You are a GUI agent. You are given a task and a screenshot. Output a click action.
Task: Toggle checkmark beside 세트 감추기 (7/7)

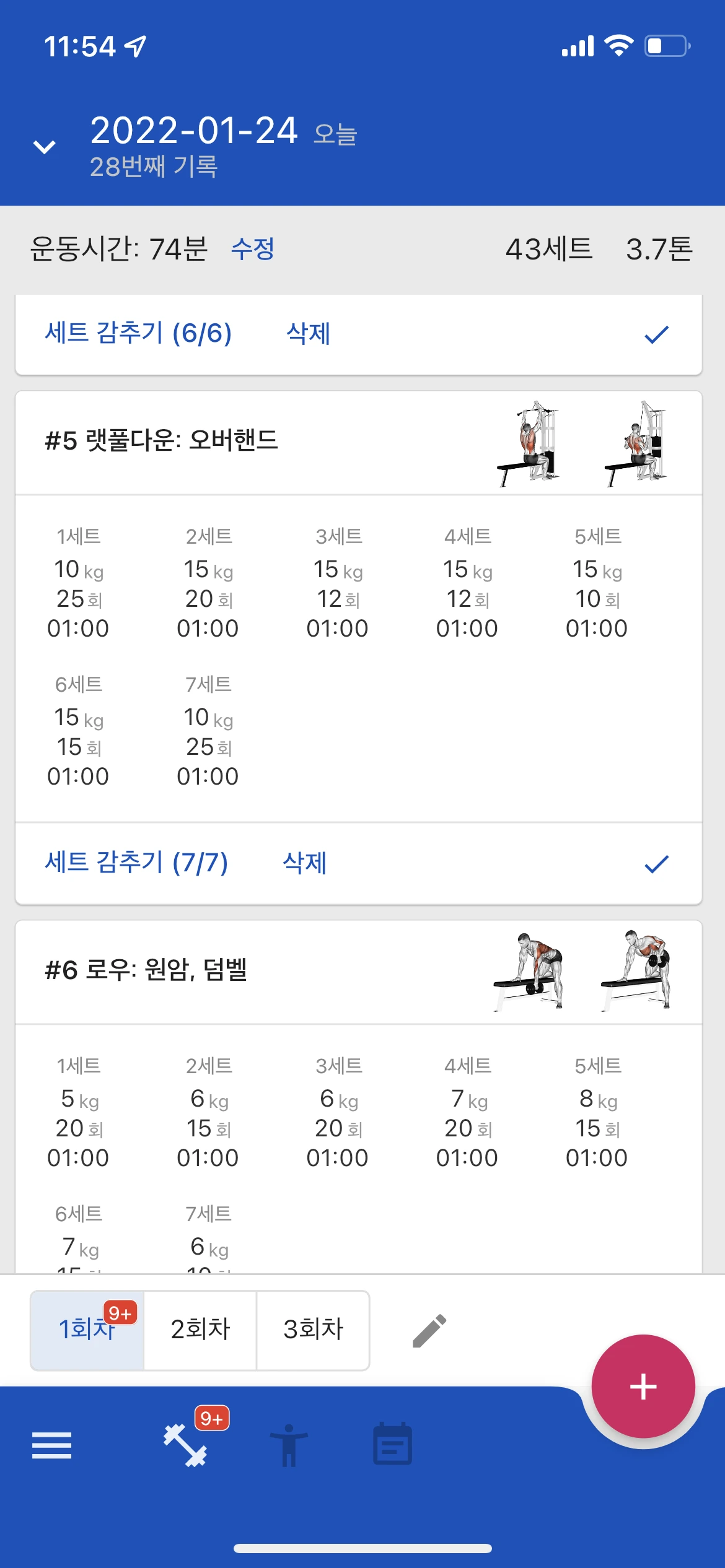tap(656, 864)
